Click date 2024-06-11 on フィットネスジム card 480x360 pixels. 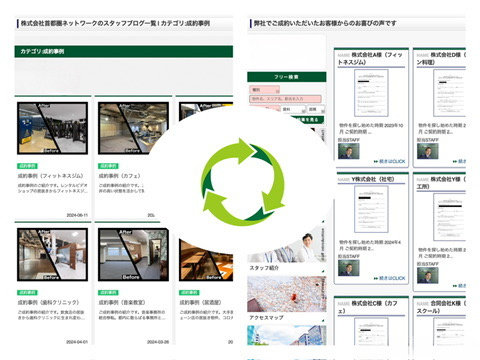tap(77, 215)
